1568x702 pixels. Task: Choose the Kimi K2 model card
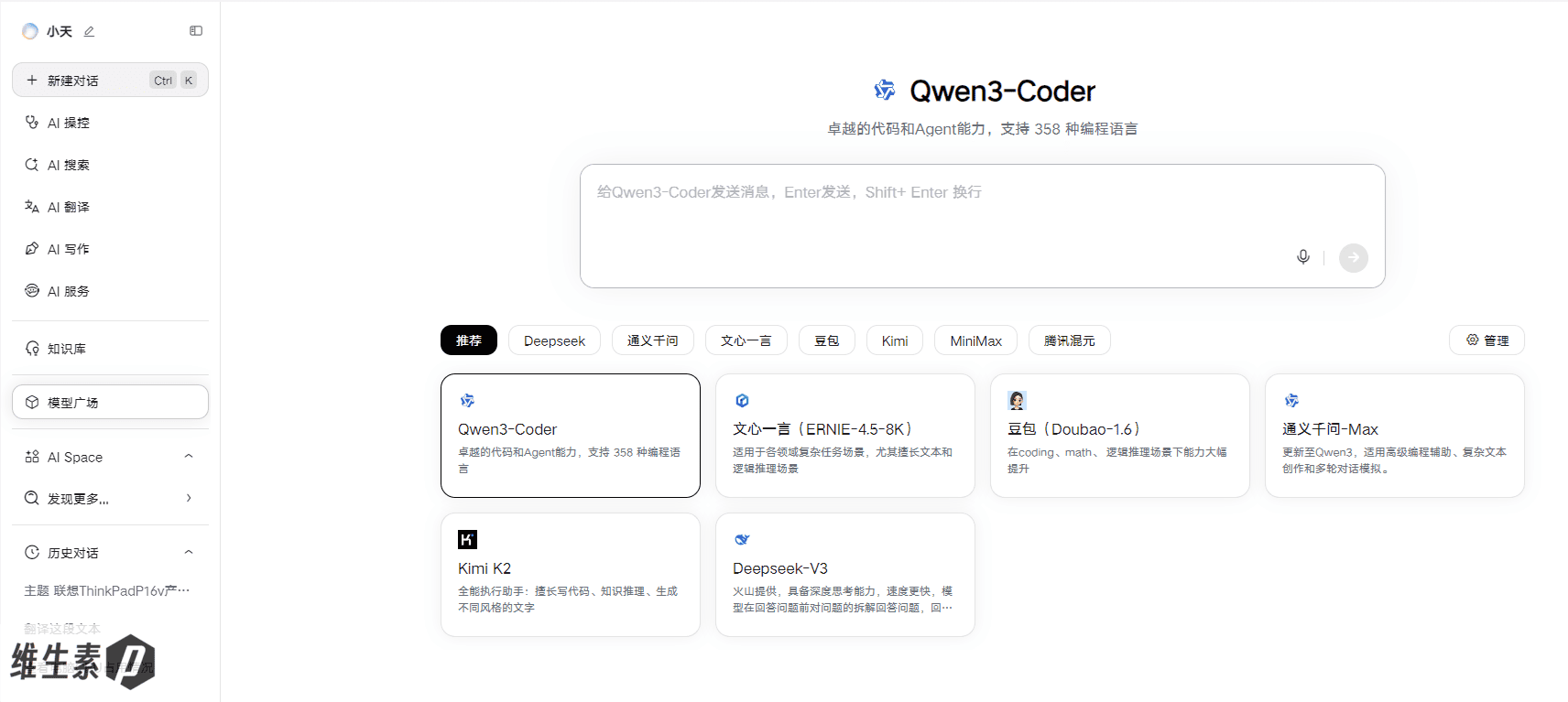tap(570, 574)
